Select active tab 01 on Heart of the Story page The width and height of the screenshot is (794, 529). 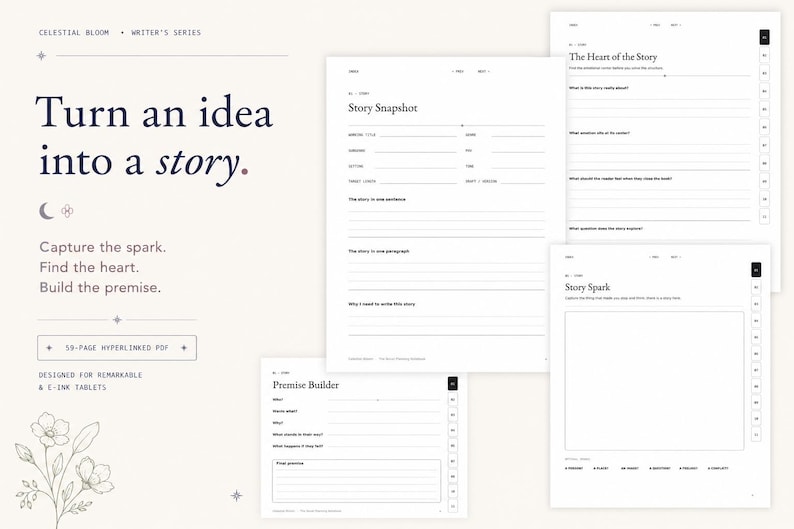coord(765,37)
